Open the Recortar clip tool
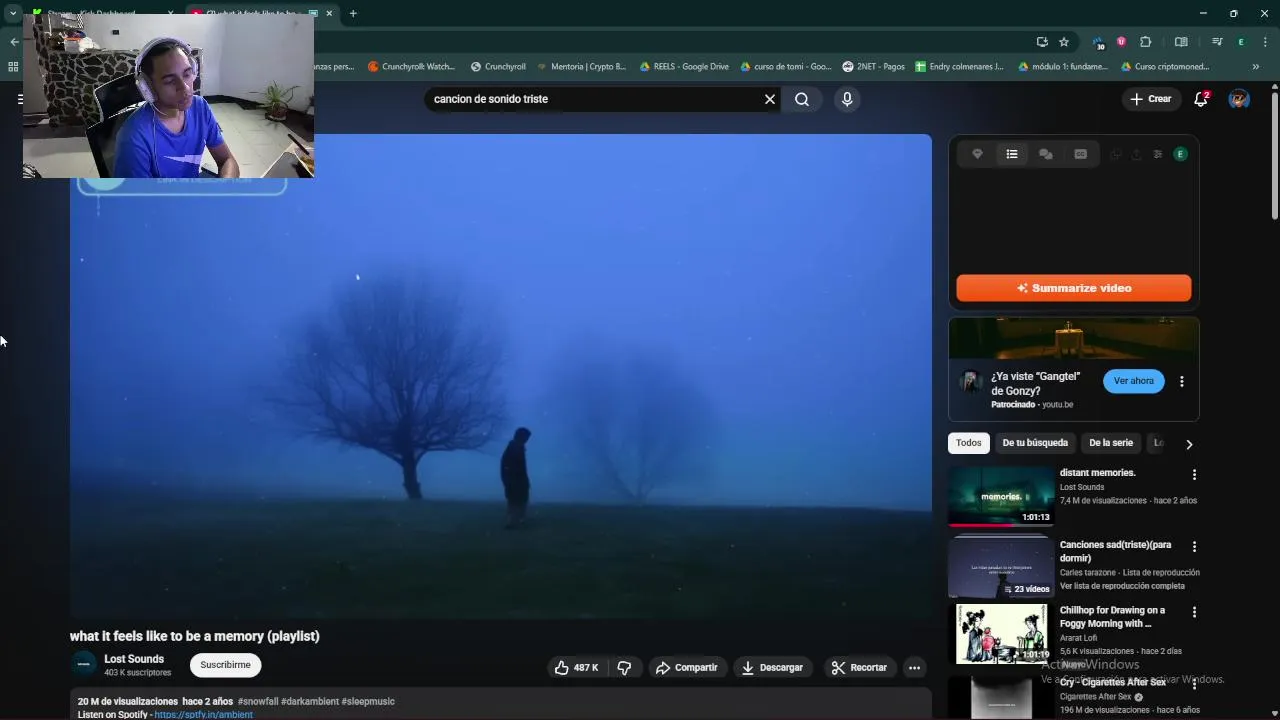Image resolution: width=1280 pixels, height=720 pixels. point(859,667)
